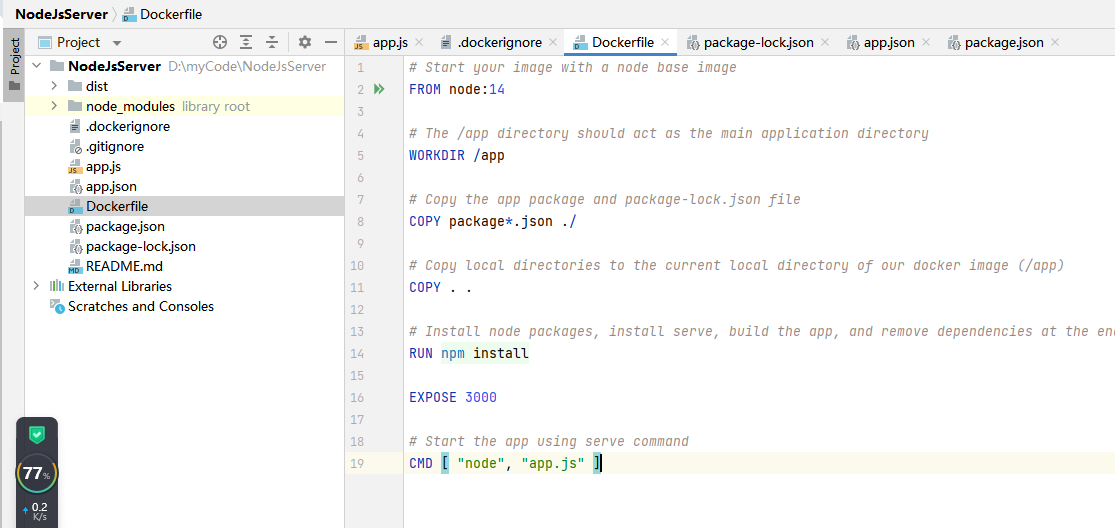1115x528 pixels.
Task: Click the green shield widget icon
Action: click(37, 435)
